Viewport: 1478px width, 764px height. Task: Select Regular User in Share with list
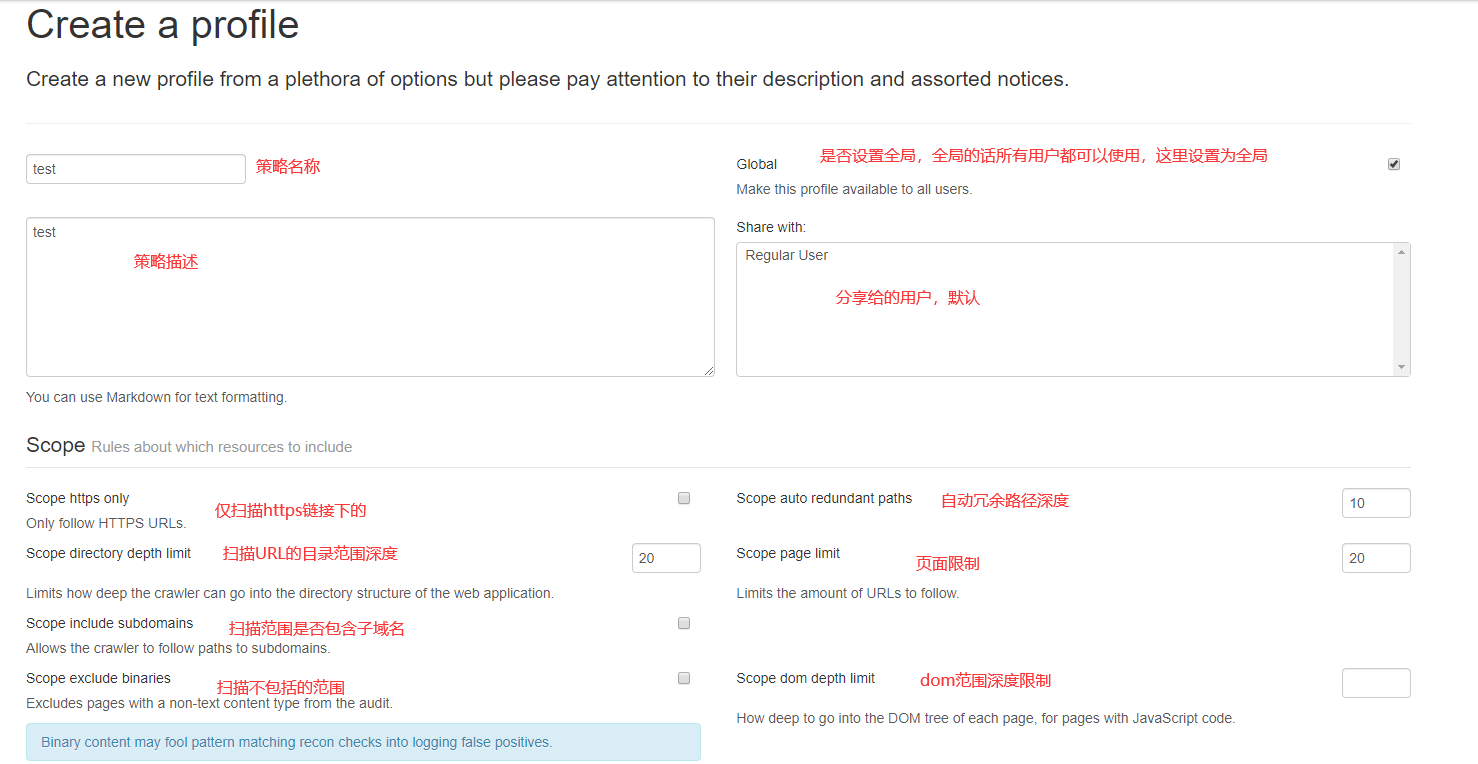(787, 256)
